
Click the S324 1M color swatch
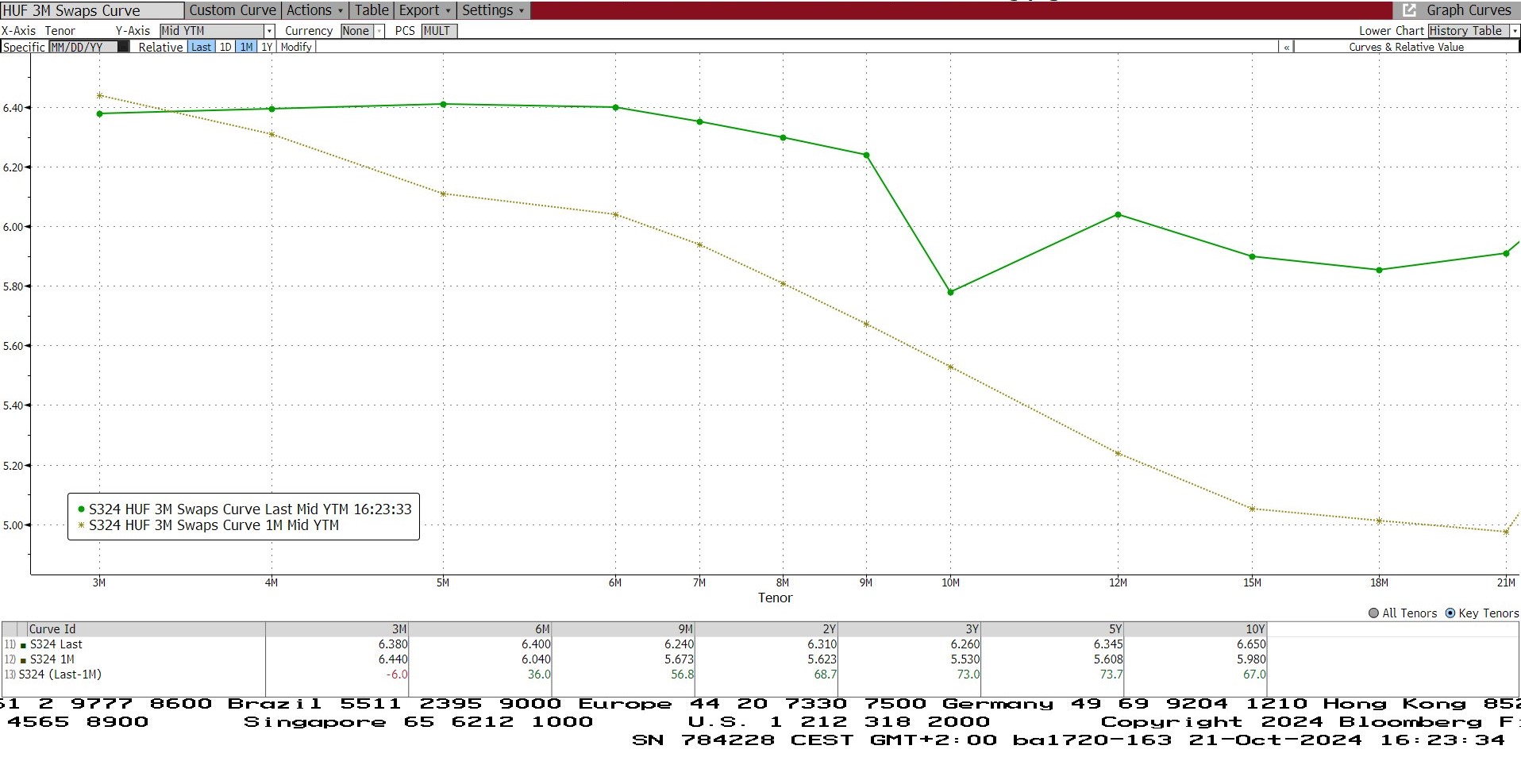point(23,660)
